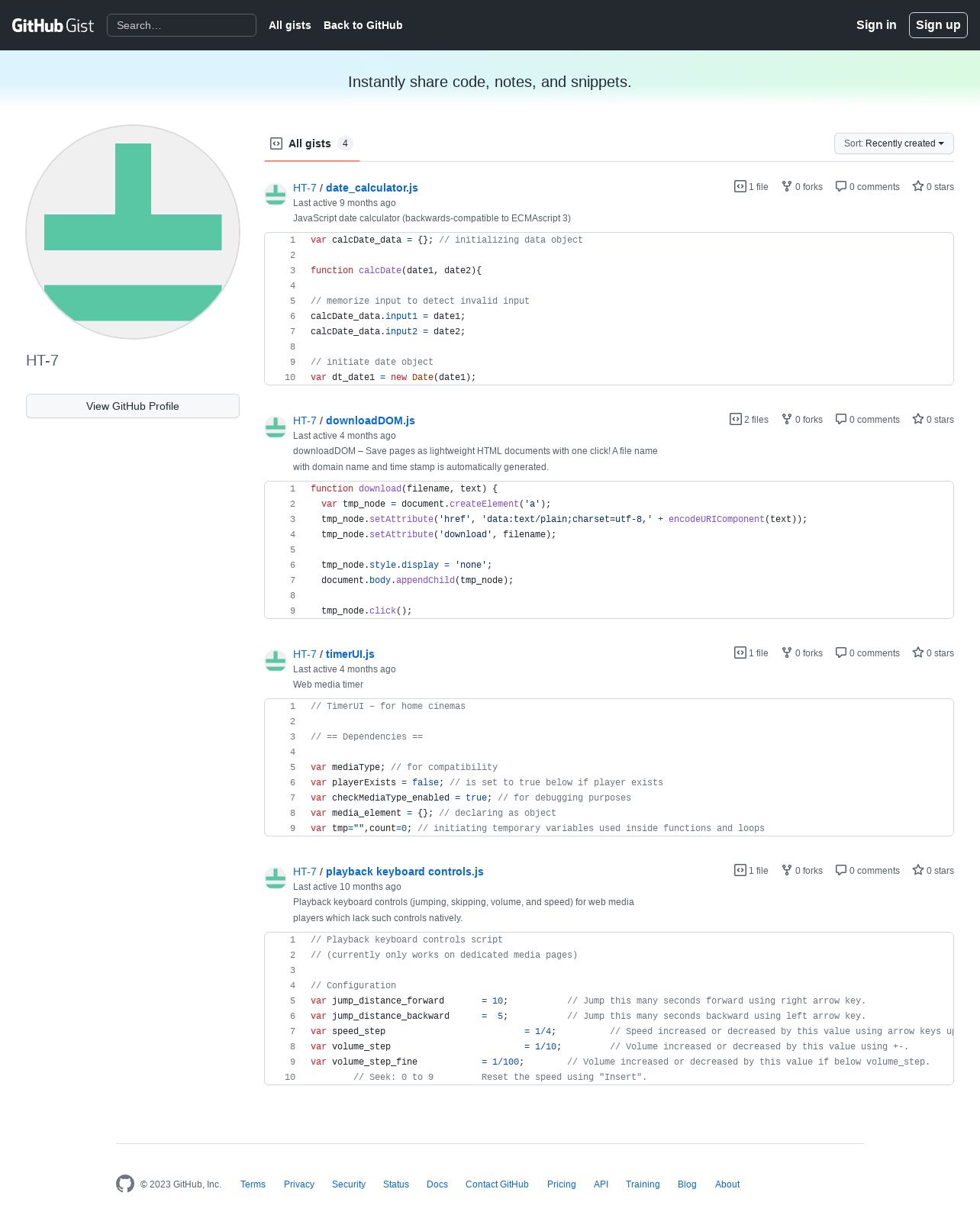Viewport: 980px width, 1231px height.
Task: Select the All gists tab
Action: (312, 143)
